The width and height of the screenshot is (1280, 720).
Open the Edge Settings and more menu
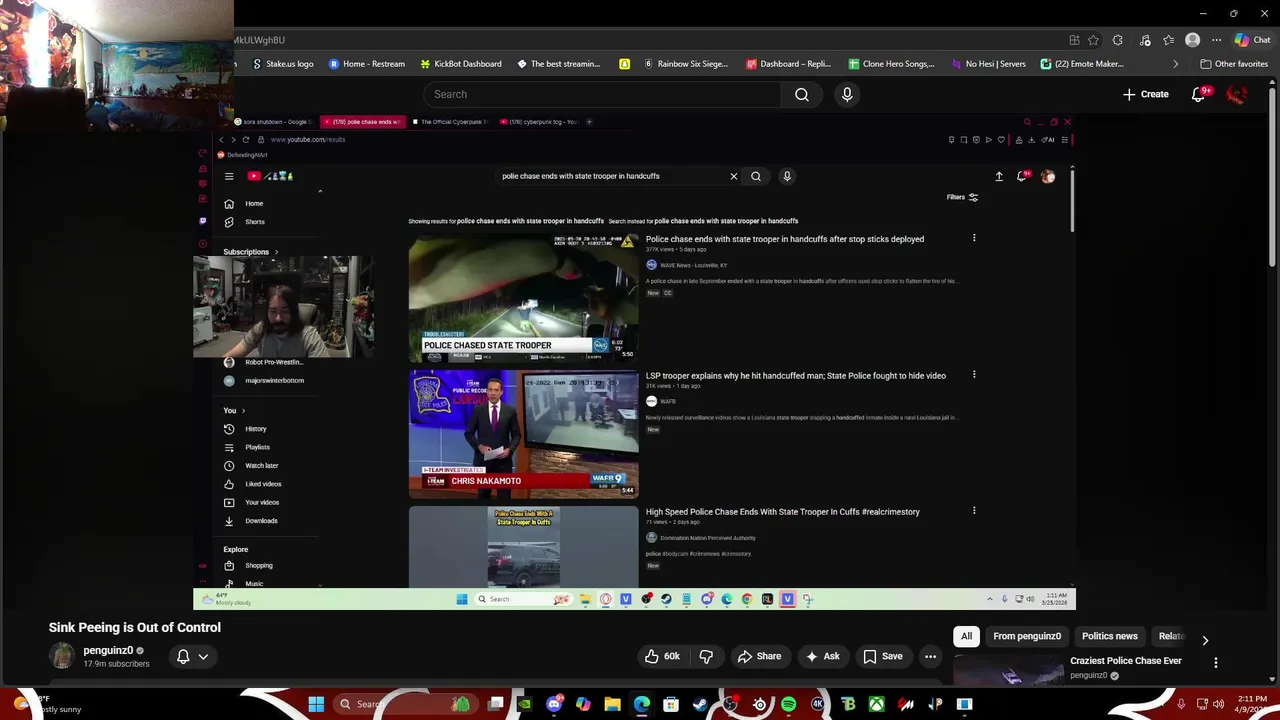[1216, 40]
